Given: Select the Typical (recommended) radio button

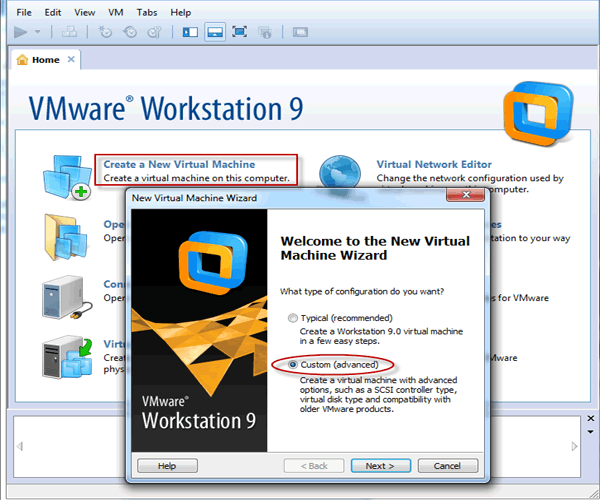Looking at the screenshot, I should coord(293,318).
